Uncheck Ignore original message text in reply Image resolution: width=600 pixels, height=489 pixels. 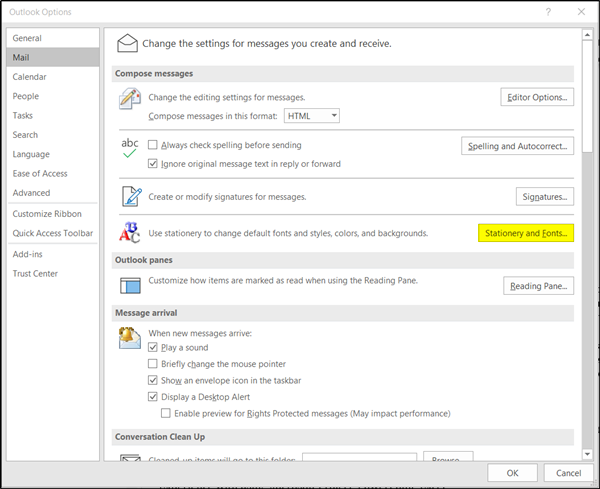pyautogui.click(x=153, y=164)
